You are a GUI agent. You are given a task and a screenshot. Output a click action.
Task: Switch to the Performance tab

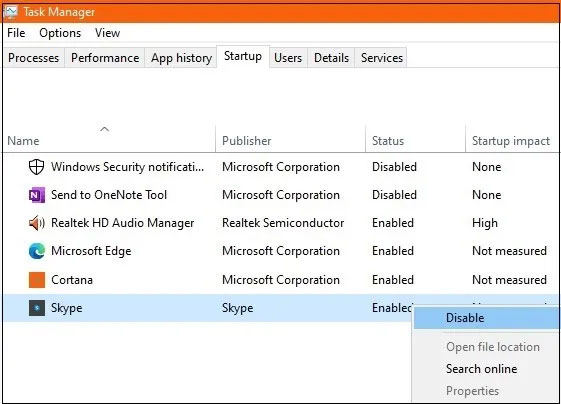pos(105,58)
